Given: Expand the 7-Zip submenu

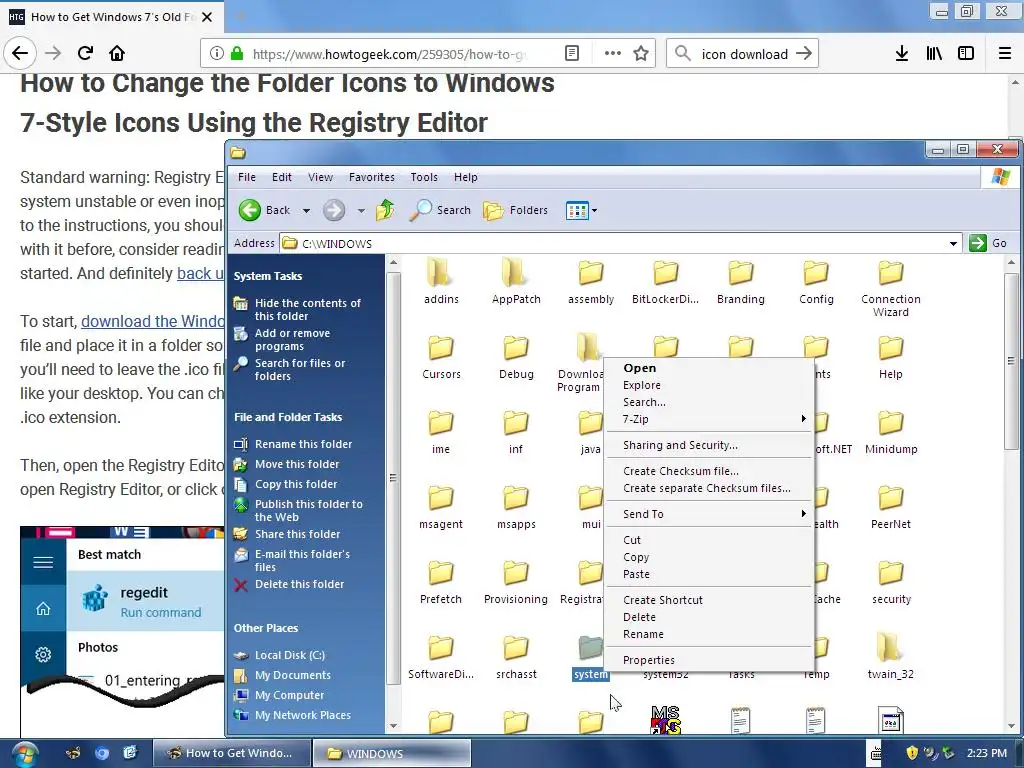Looking at the screenshot, I should point(709,419).
